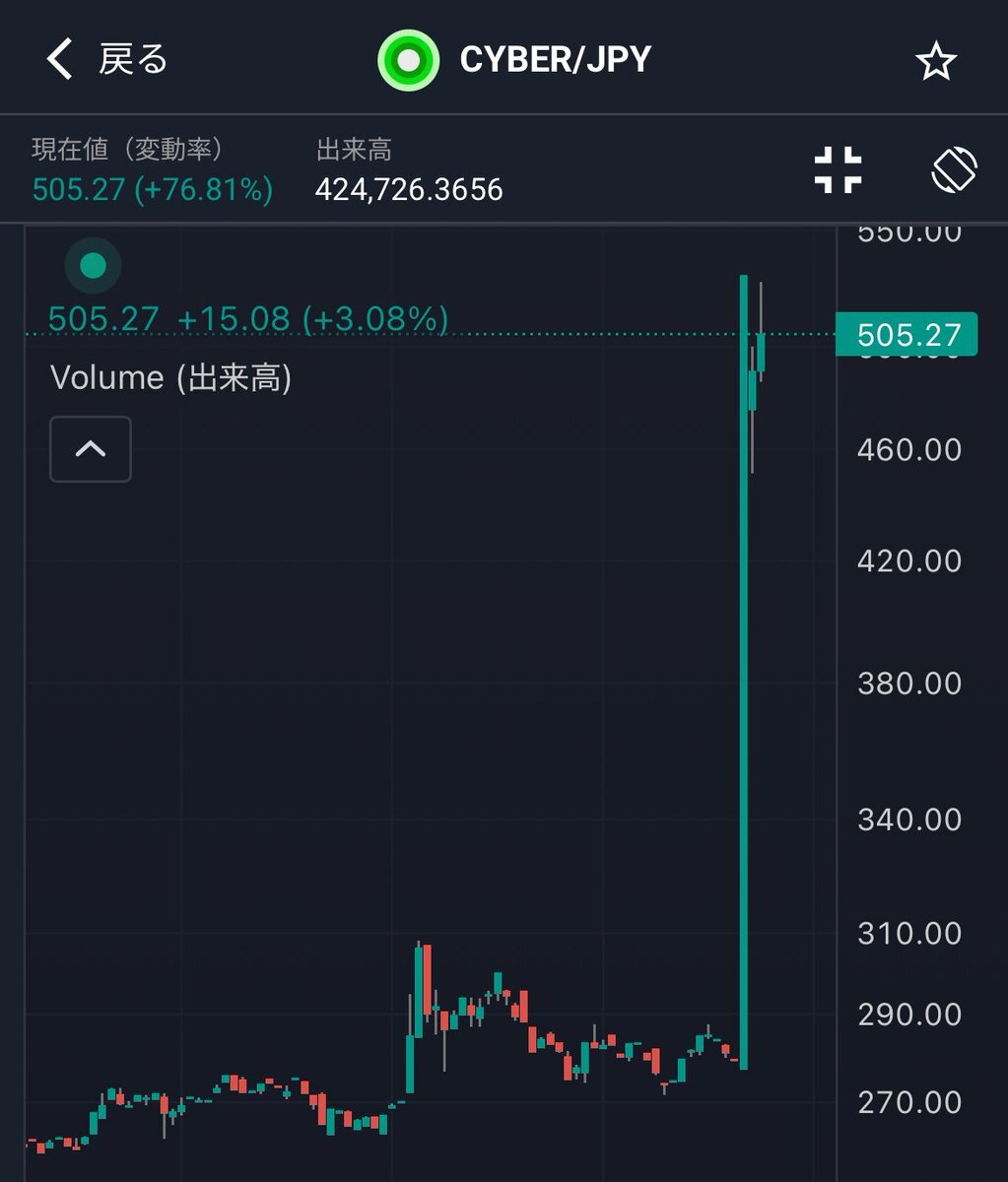Tap the 310.00 price axis label
Viewport: 1008px width, 1182px height.
coord(909,933)
